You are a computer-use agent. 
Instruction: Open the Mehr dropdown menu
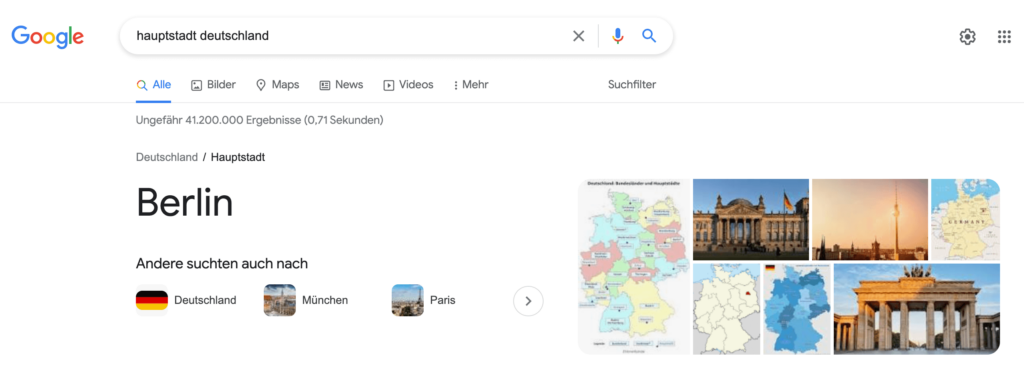(x=470, y=85)
